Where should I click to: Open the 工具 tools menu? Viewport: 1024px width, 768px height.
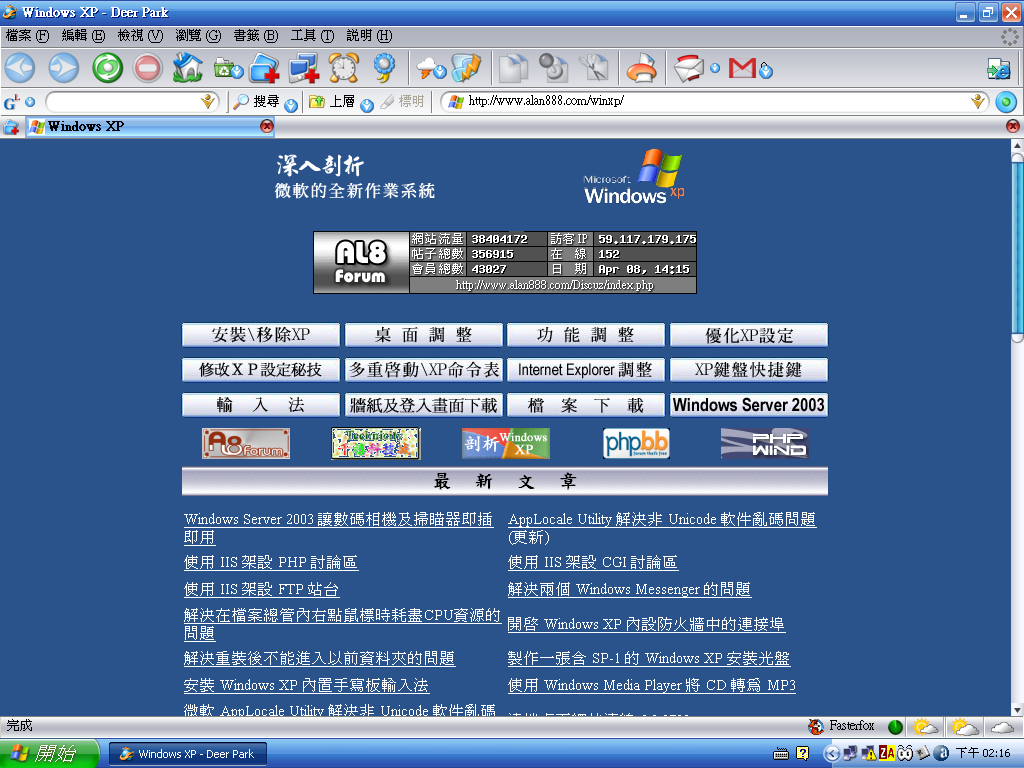(x=312, y=35)
